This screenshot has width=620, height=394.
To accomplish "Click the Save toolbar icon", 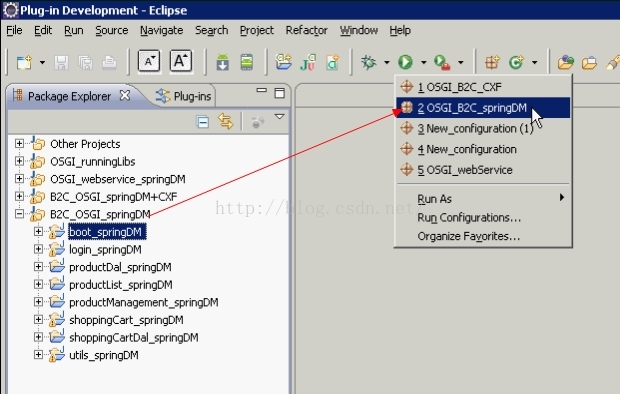I will (x=61, y=63).
